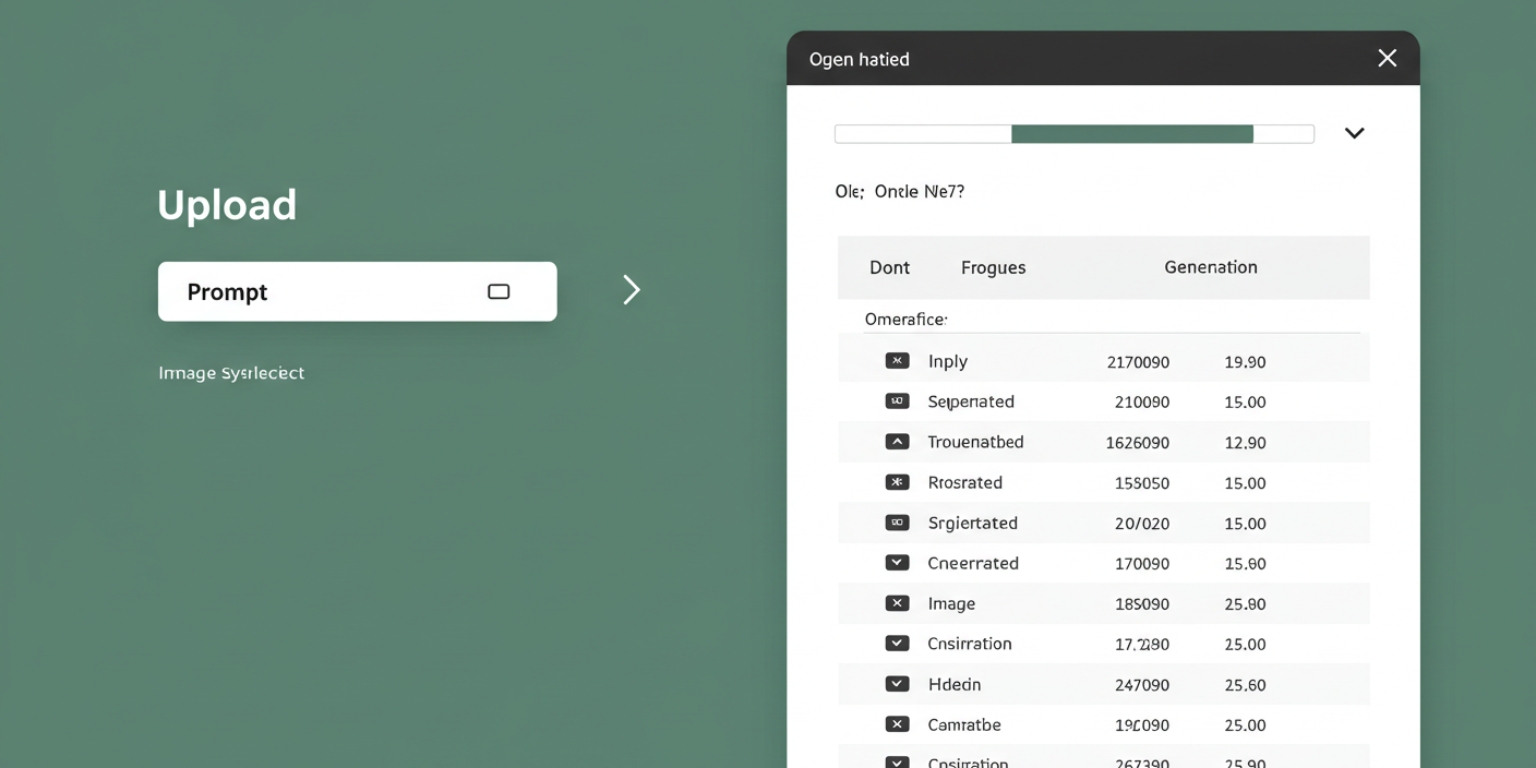Click the value 12.90 in Trouenatbed row

pyautogui.click(x=1245, y=442)
